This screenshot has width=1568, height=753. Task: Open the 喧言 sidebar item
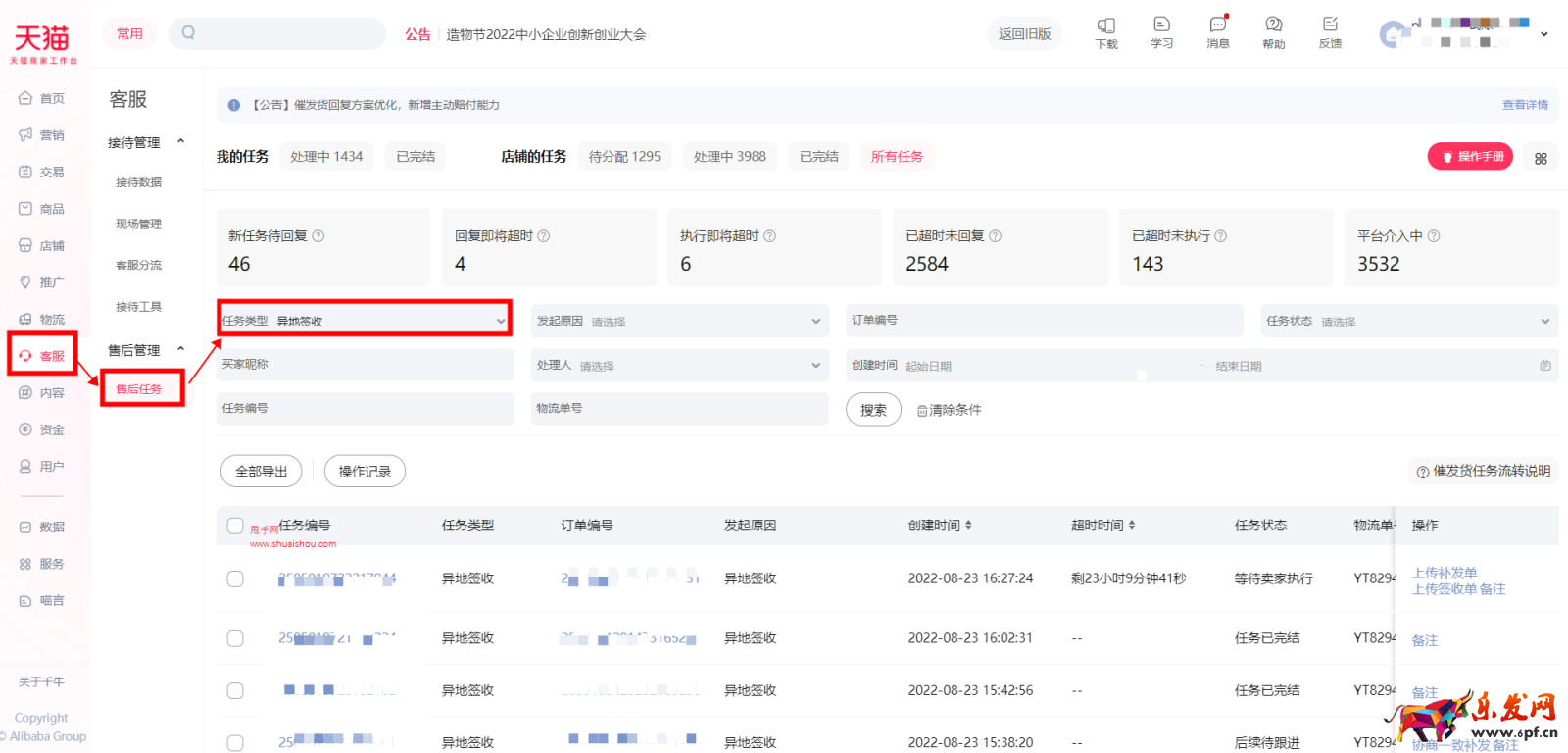coord(42,601)
